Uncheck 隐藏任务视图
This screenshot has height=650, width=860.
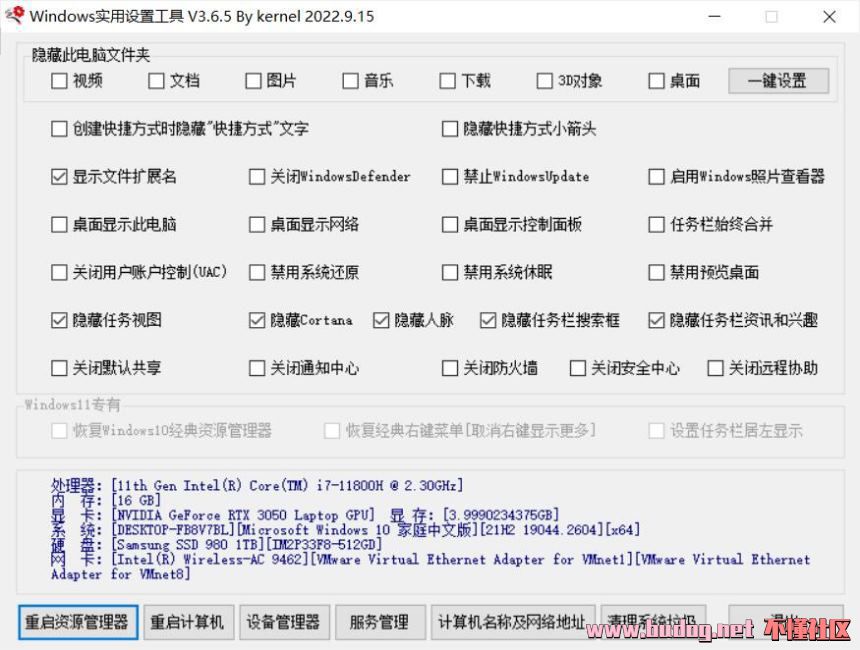pyautogui.click(x=59, y=320)
